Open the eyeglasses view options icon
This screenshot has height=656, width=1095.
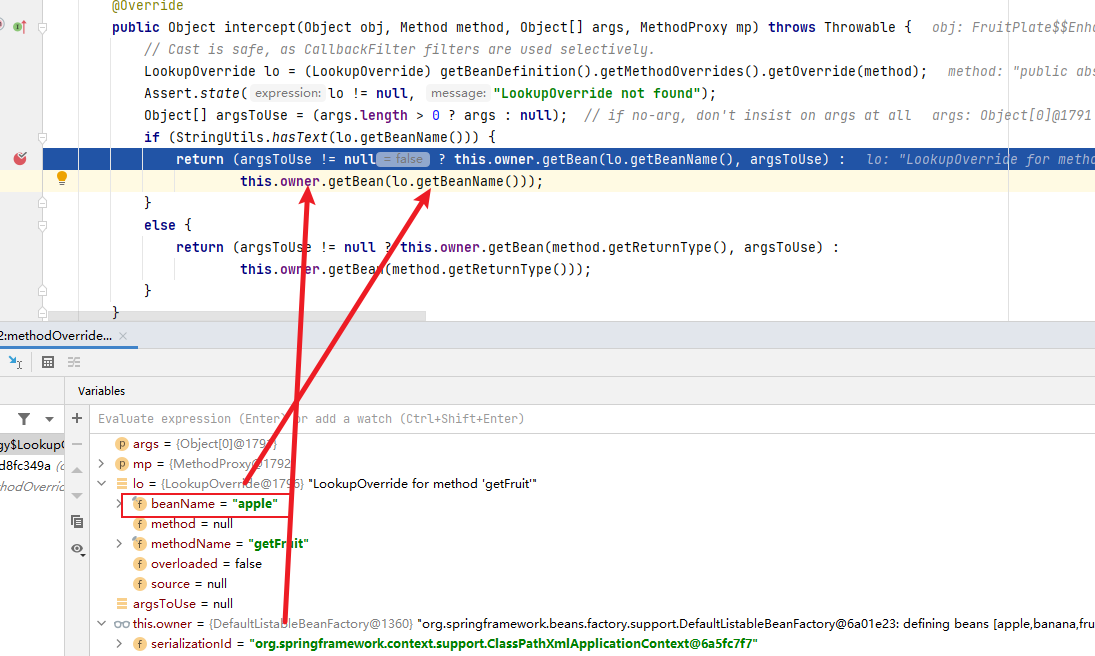tap(77, 549)
